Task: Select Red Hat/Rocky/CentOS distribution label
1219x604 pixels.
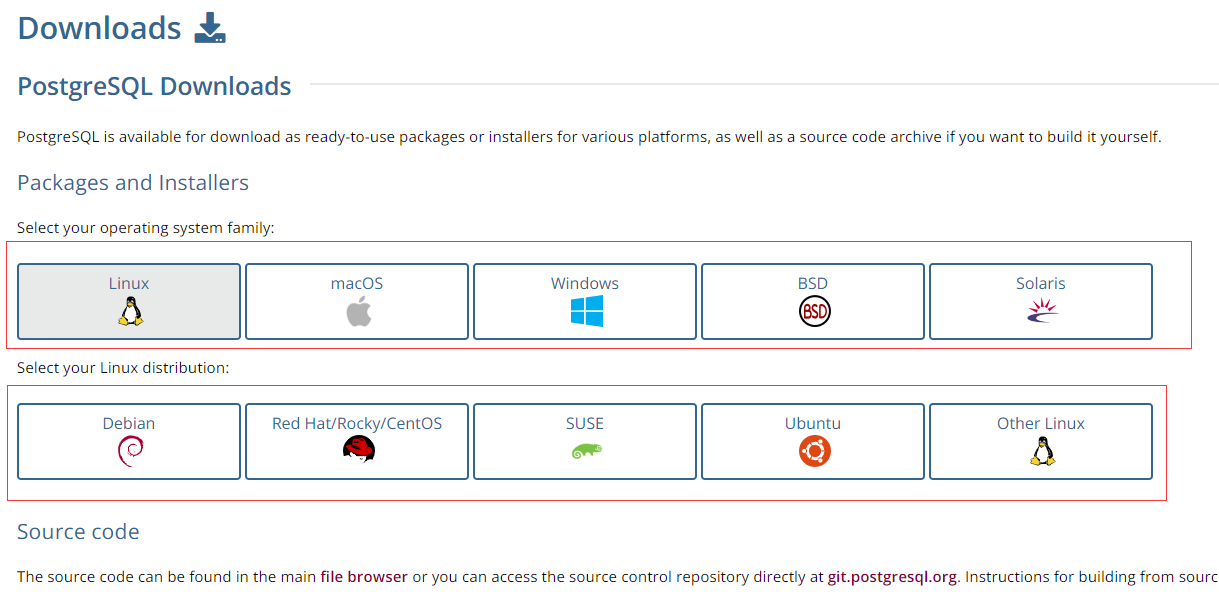Action: click(x=357, y=424)
